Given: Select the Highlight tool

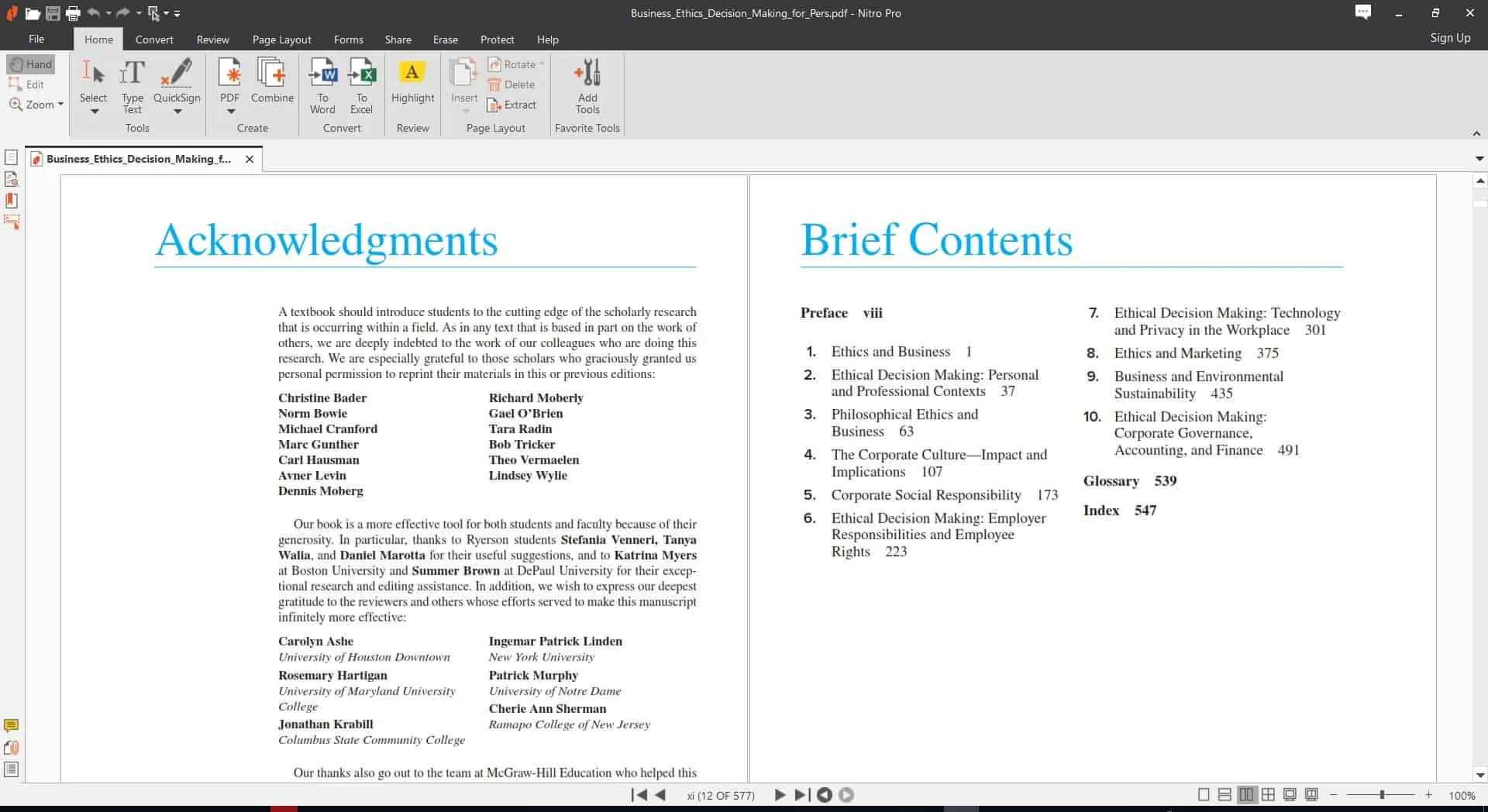Looking at the screenshot, I should (x=412, y=74).
